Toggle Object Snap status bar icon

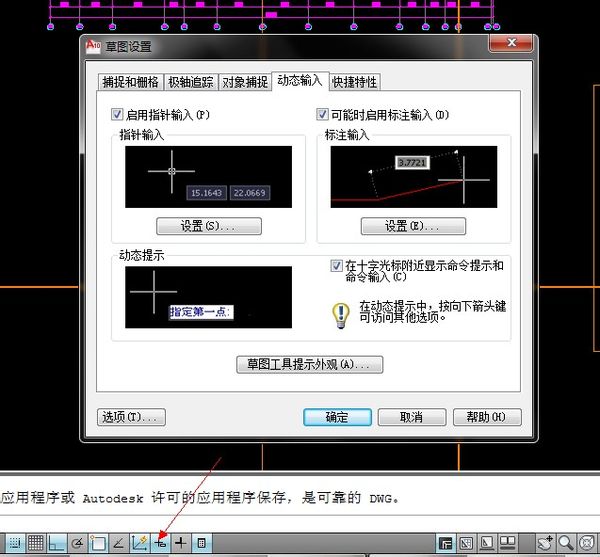pyautogui.click(x=98, y=542)
